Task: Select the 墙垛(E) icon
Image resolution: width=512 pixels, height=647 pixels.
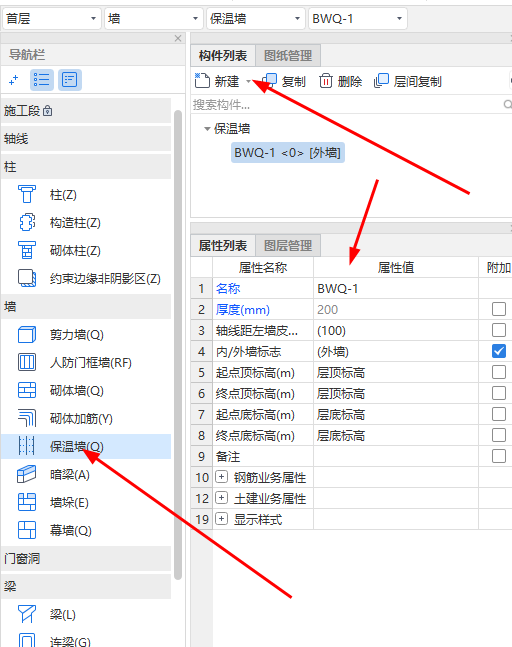Action: click(27, 502)
